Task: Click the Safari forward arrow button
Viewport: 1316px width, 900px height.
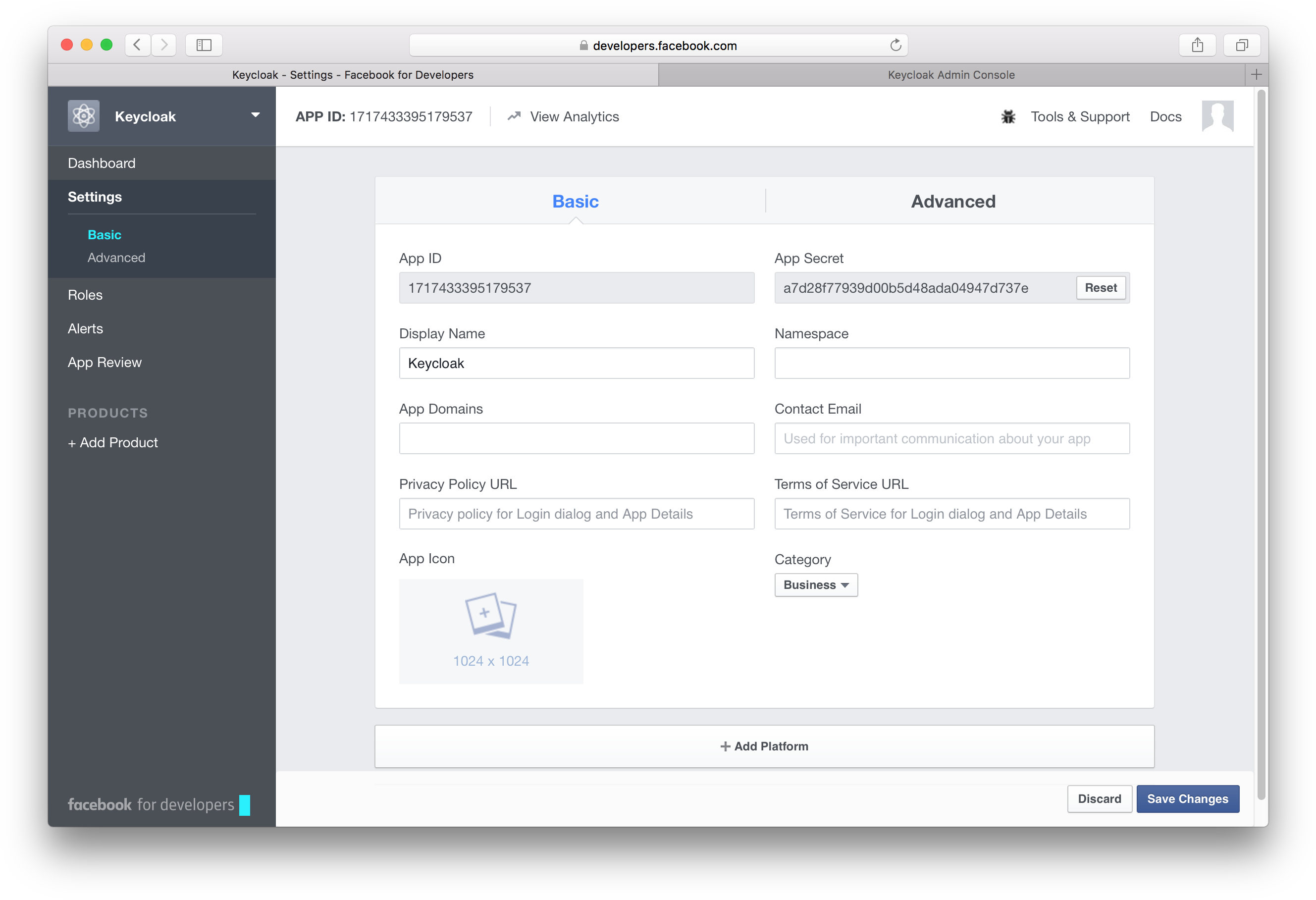Action: (163, 45)
